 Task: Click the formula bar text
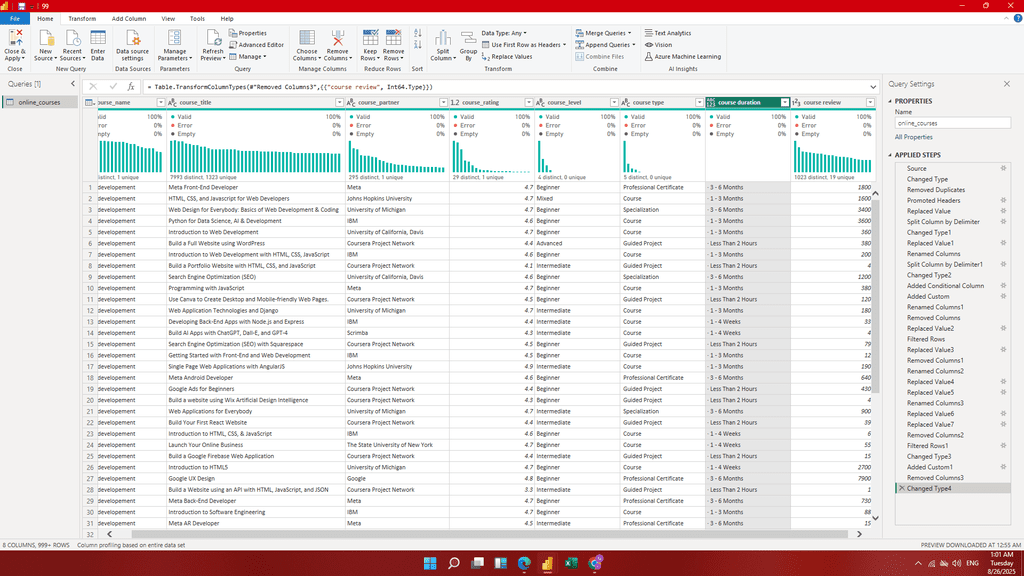290,87
